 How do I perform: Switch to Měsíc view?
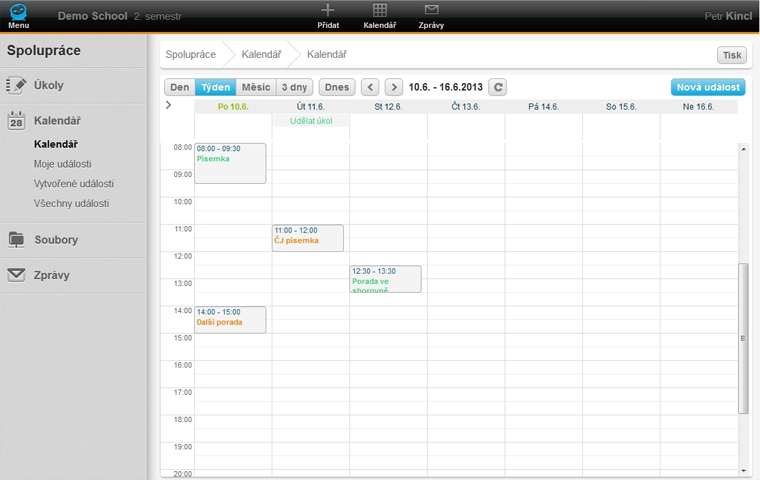point(256,87)
